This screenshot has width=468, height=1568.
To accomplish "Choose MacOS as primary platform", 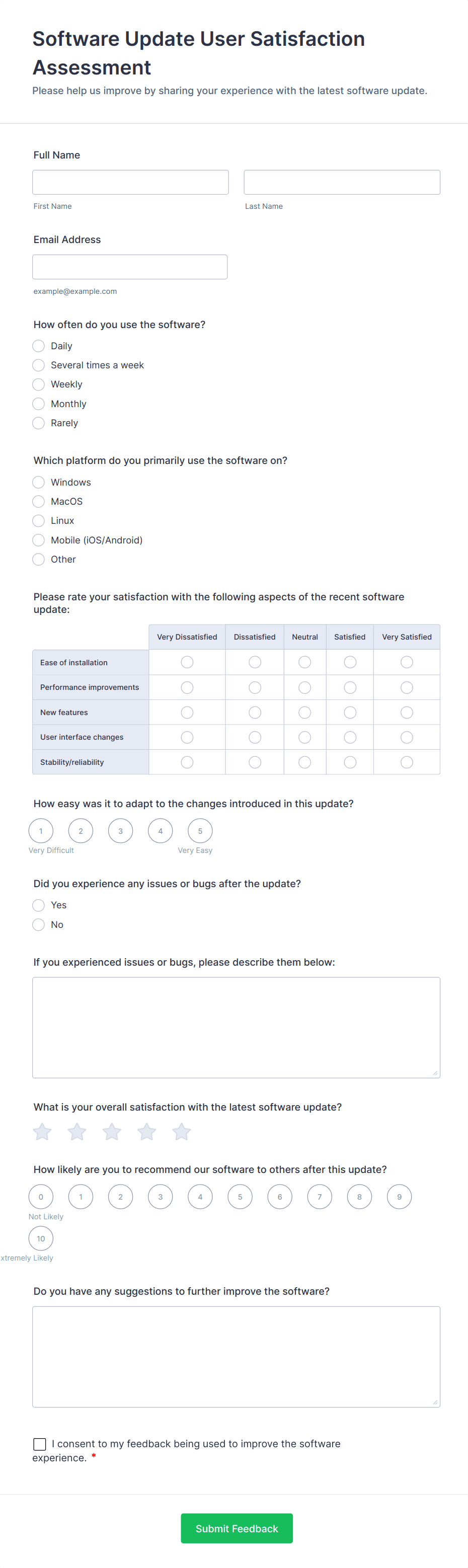I will [39, 502].
